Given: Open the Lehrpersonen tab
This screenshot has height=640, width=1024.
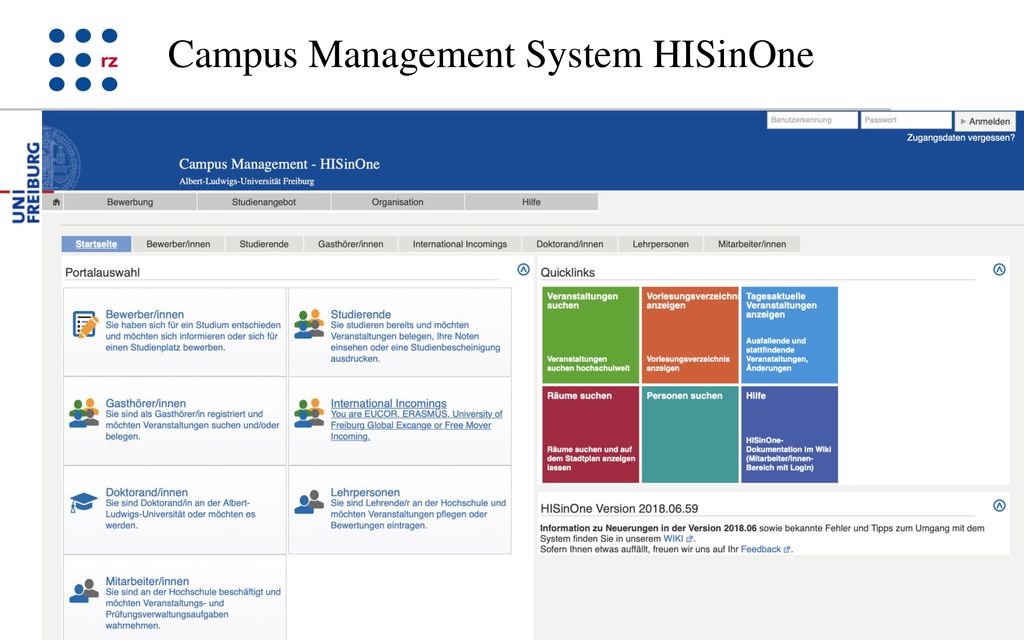Looking at the screenshot, I should pos(660,244).
